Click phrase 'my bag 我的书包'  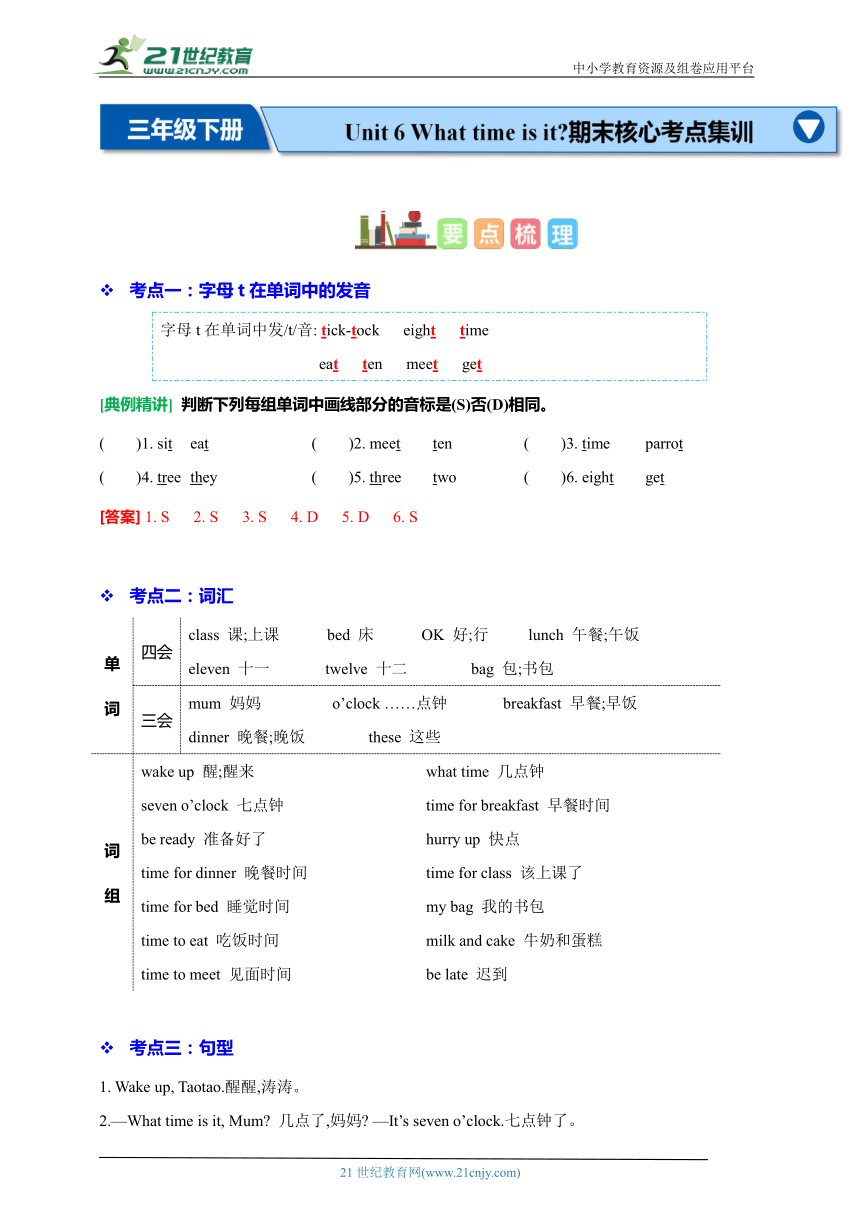point(485,907)
